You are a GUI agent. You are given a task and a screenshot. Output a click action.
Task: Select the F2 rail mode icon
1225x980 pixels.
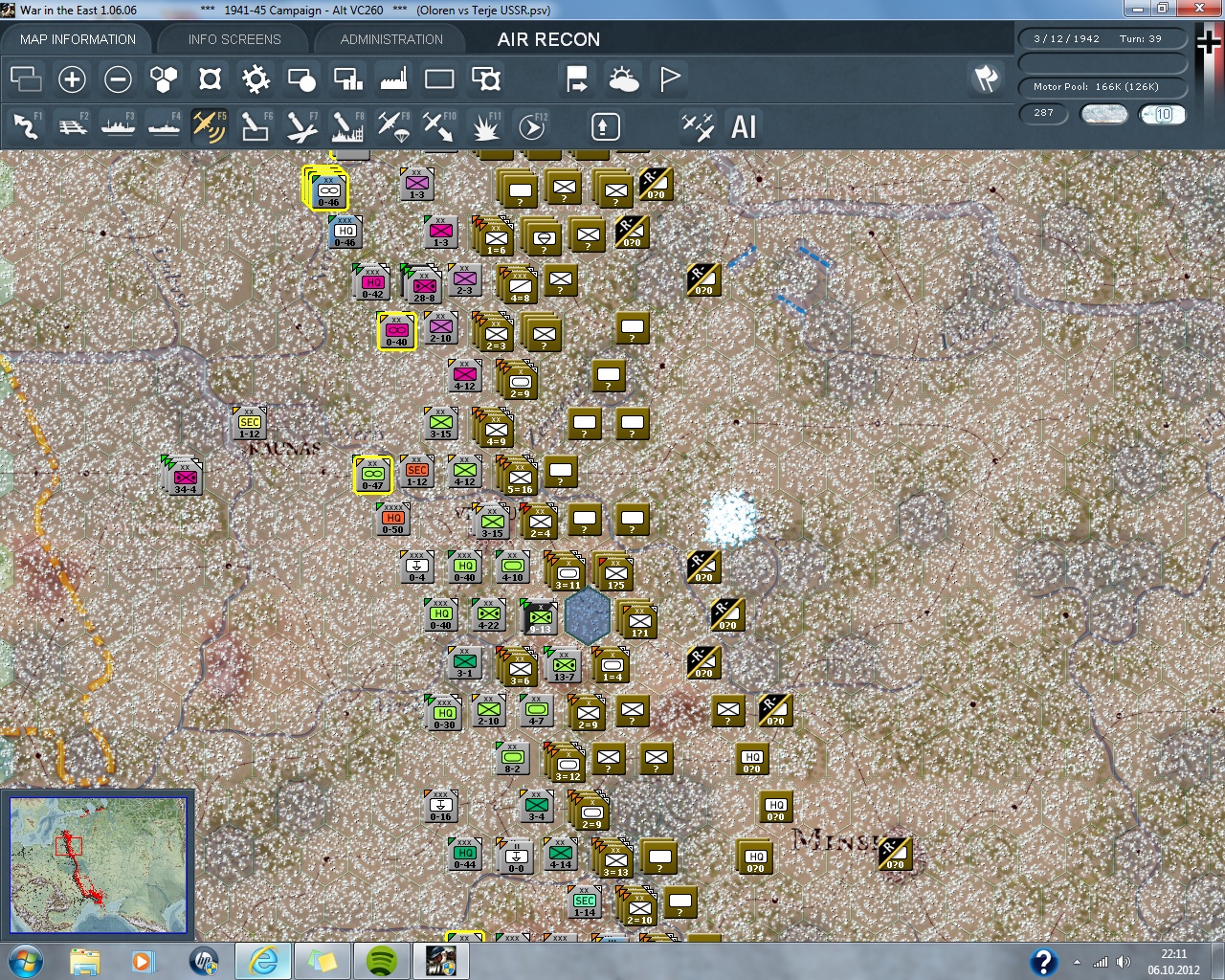[72, 126]
